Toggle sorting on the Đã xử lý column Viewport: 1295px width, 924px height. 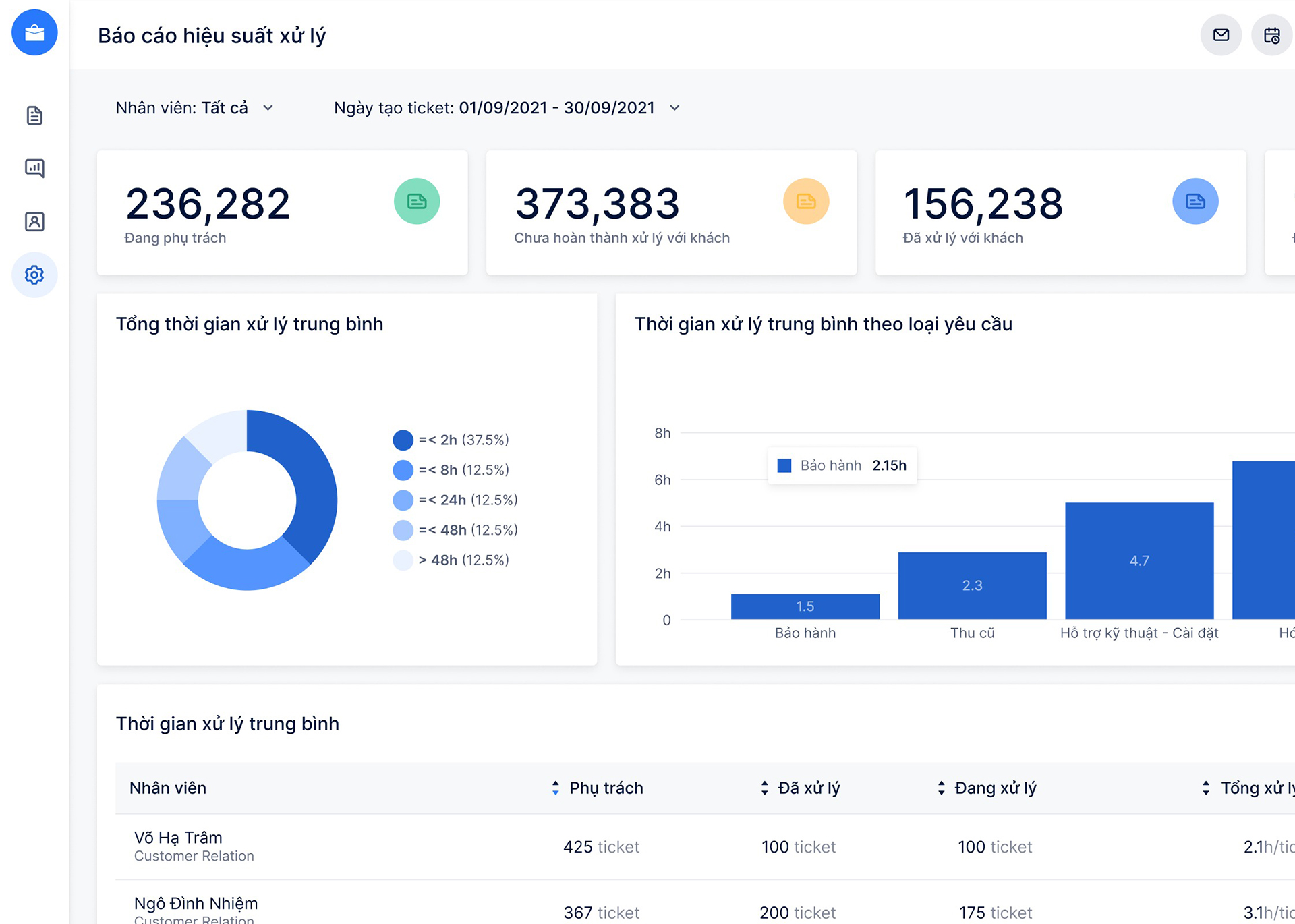[764, 788]
